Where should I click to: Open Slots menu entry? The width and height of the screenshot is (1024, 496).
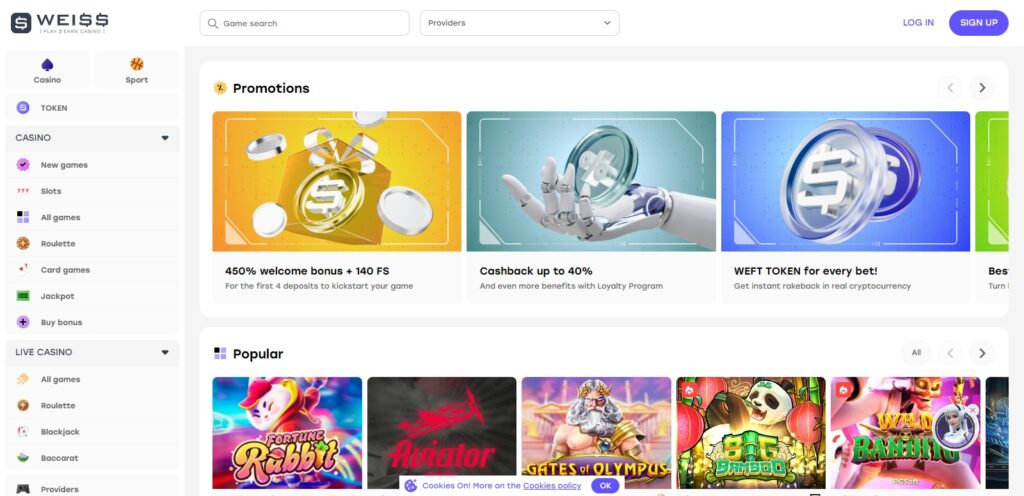[x=92, y=191]
